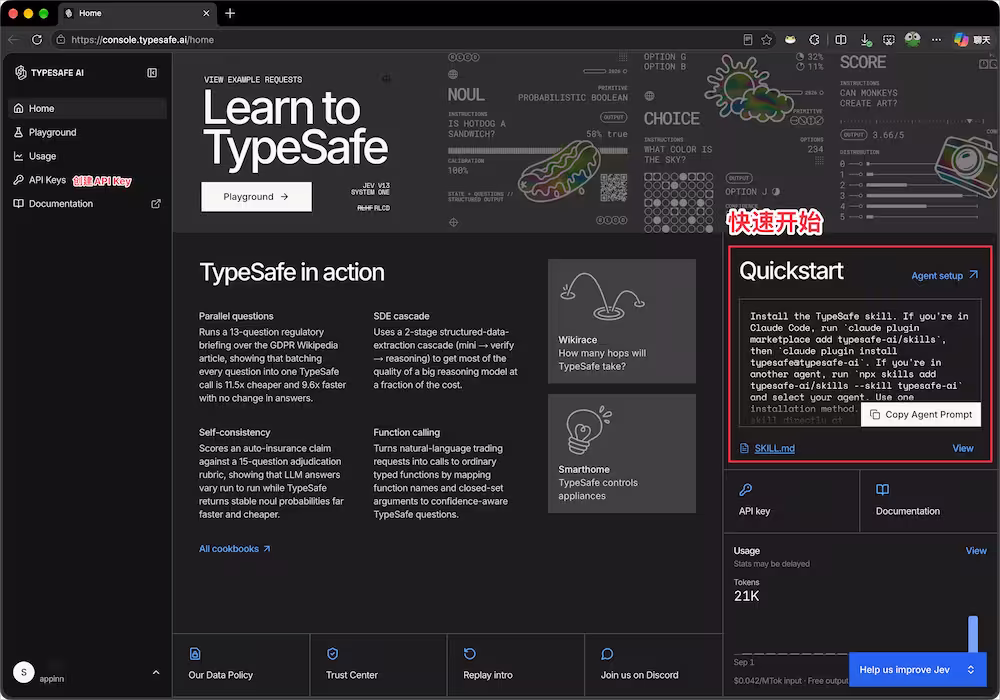Open the Trust Center shield tile

click(x=378, y=665)
